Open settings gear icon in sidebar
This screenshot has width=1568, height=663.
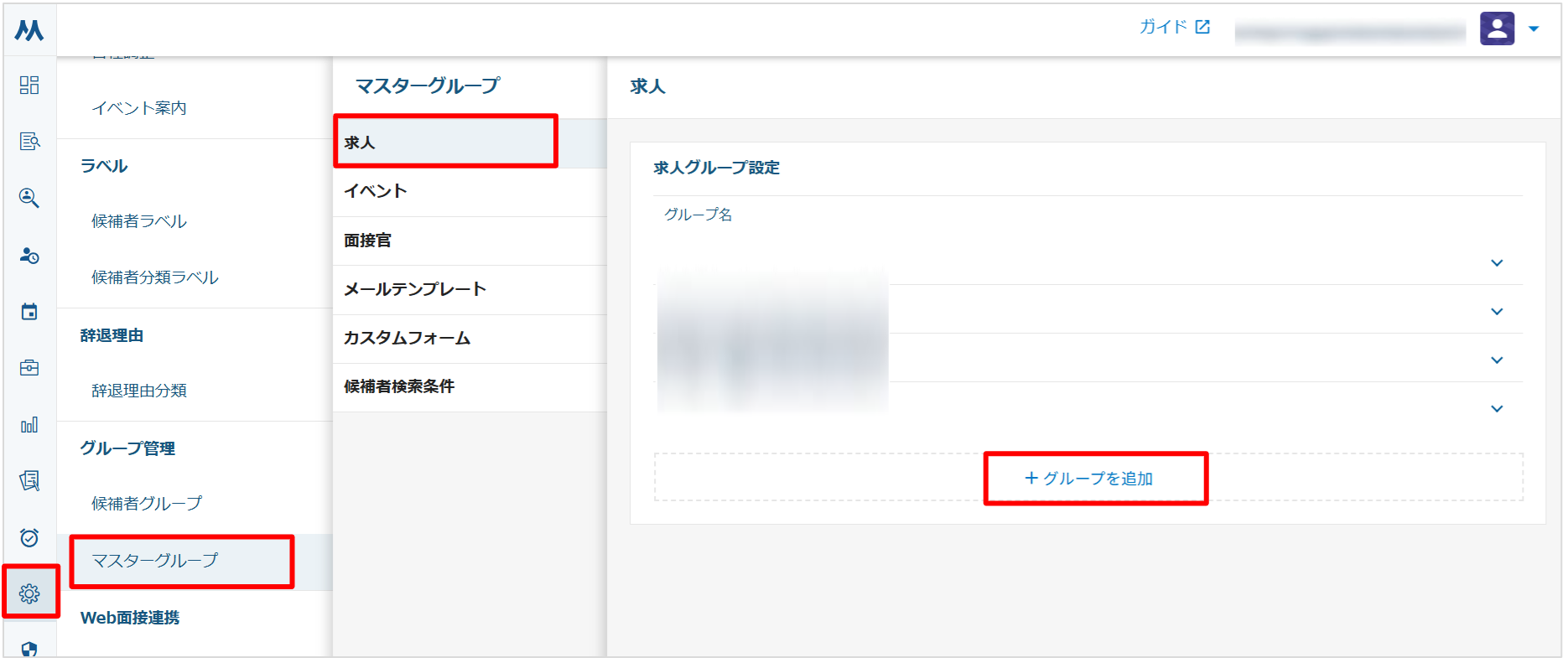point(29,593)
